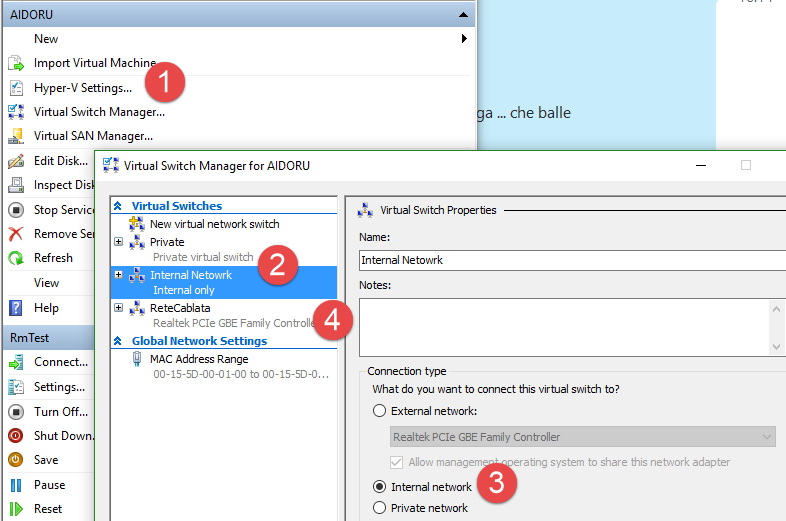Click the Edit Disk pencil icon
The width and height of the screenshot is (786, 521).
[16, 161]
